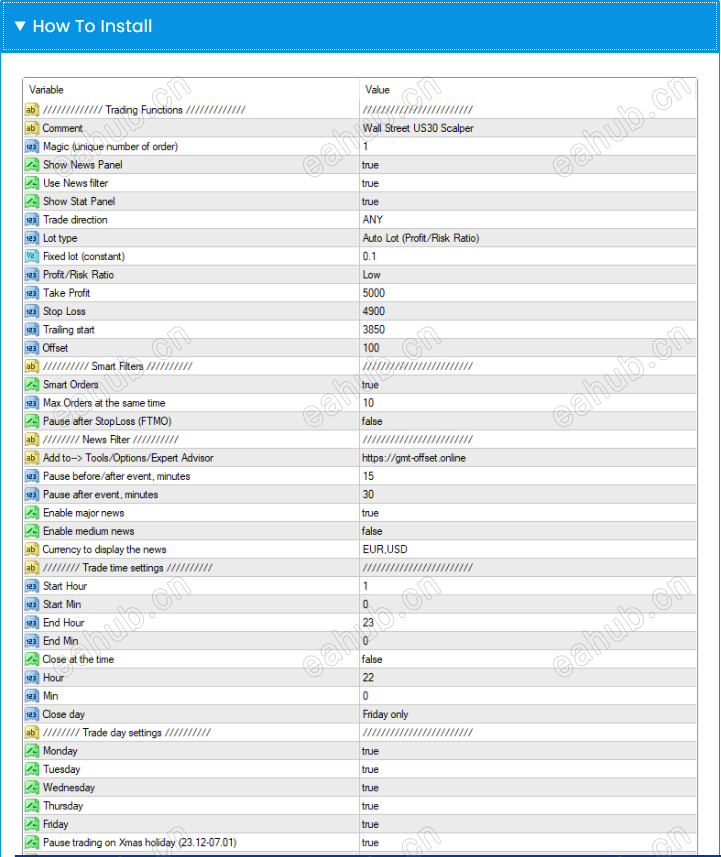Click the integer icon beside Trailing start
This screenshot has height=857, width=721.
pos(32,330)
